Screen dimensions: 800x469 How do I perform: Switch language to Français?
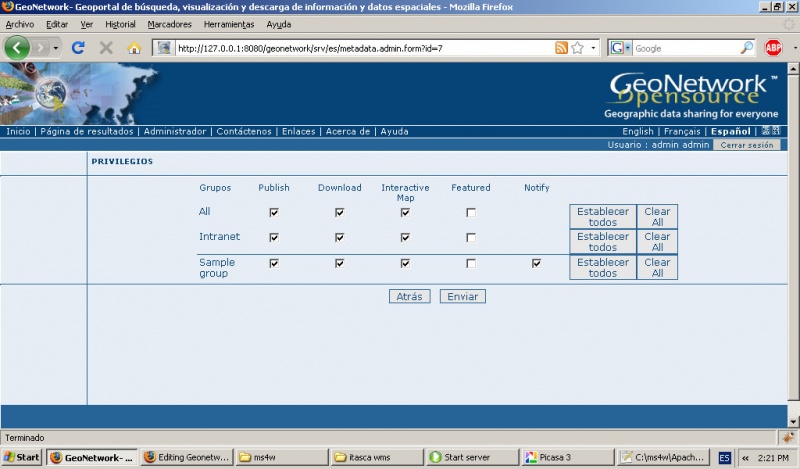pos(682,131)
